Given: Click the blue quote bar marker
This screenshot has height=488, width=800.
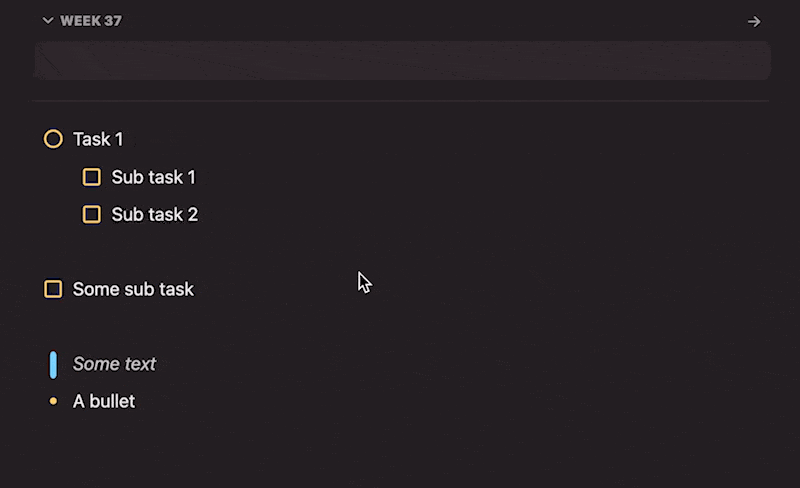Looking at the screenshot, I should [x=53, y=364].
